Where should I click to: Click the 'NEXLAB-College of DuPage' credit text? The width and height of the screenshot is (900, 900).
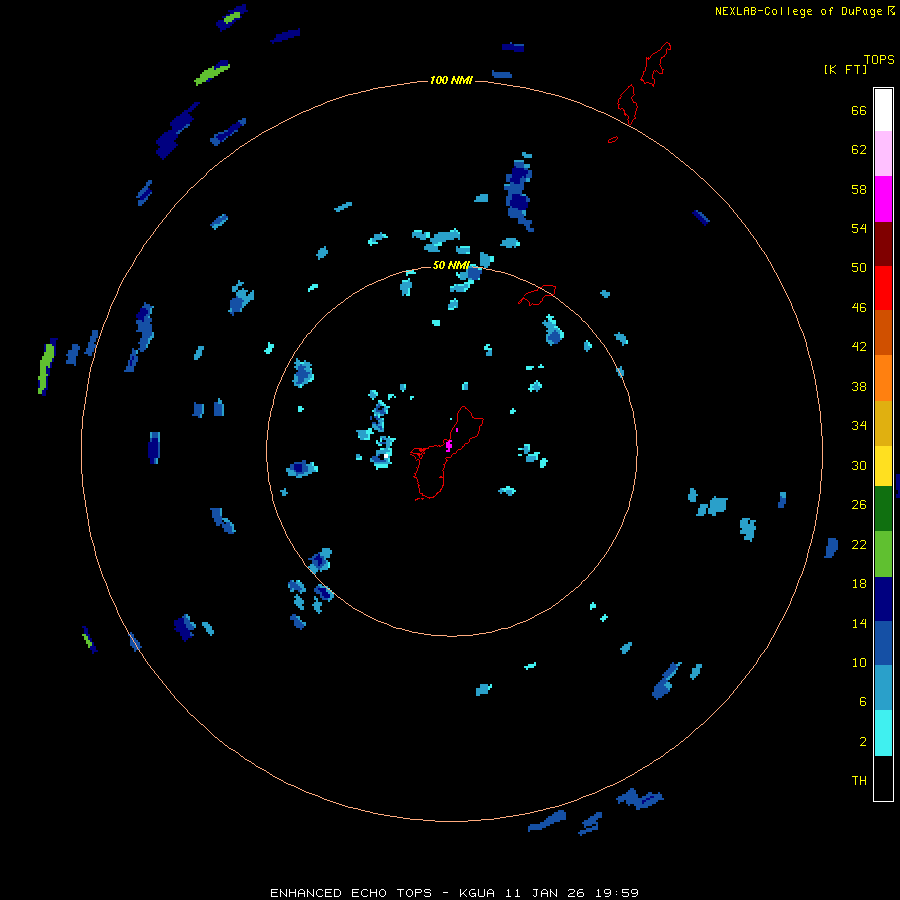coord(799,11)
